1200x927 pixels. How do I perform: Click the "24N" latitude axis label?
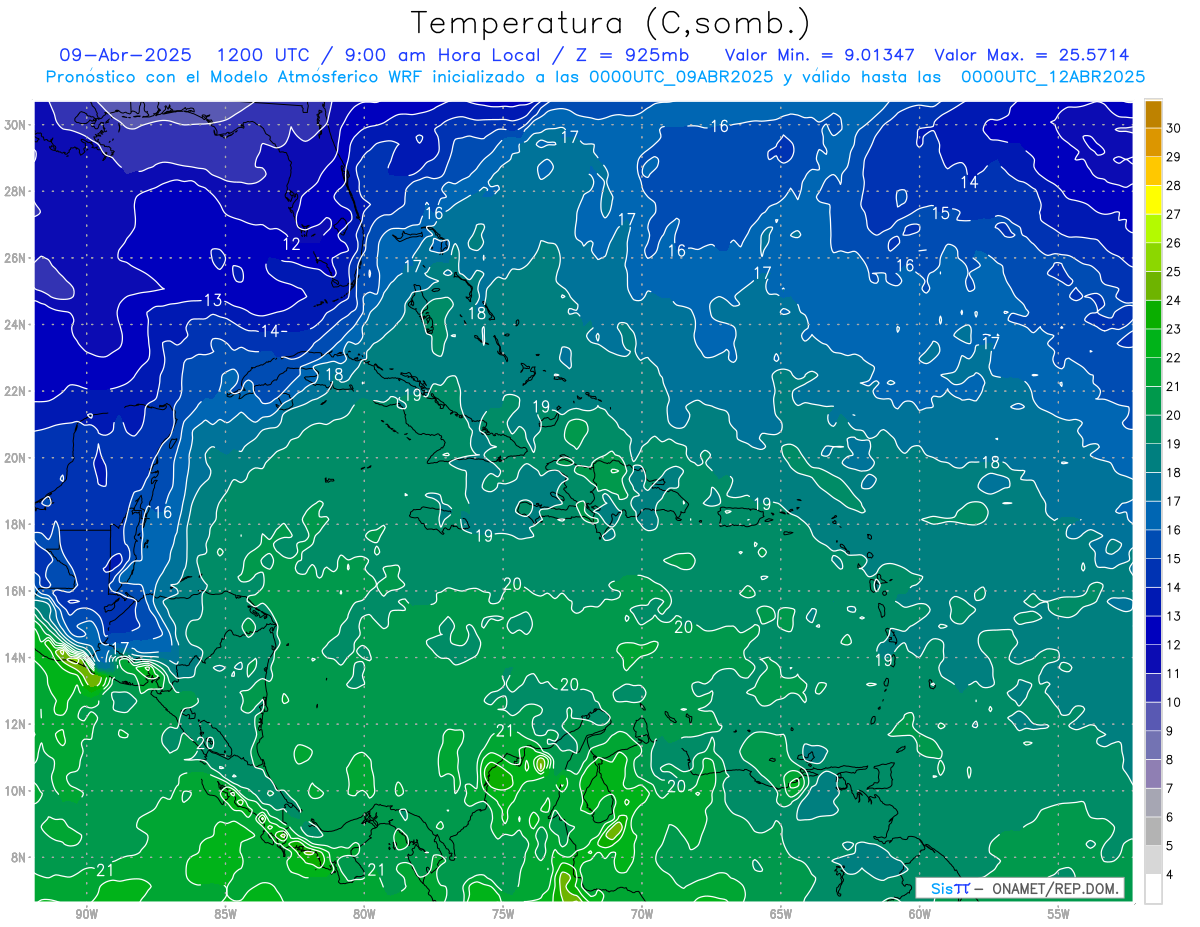click(x=17, y=325)
